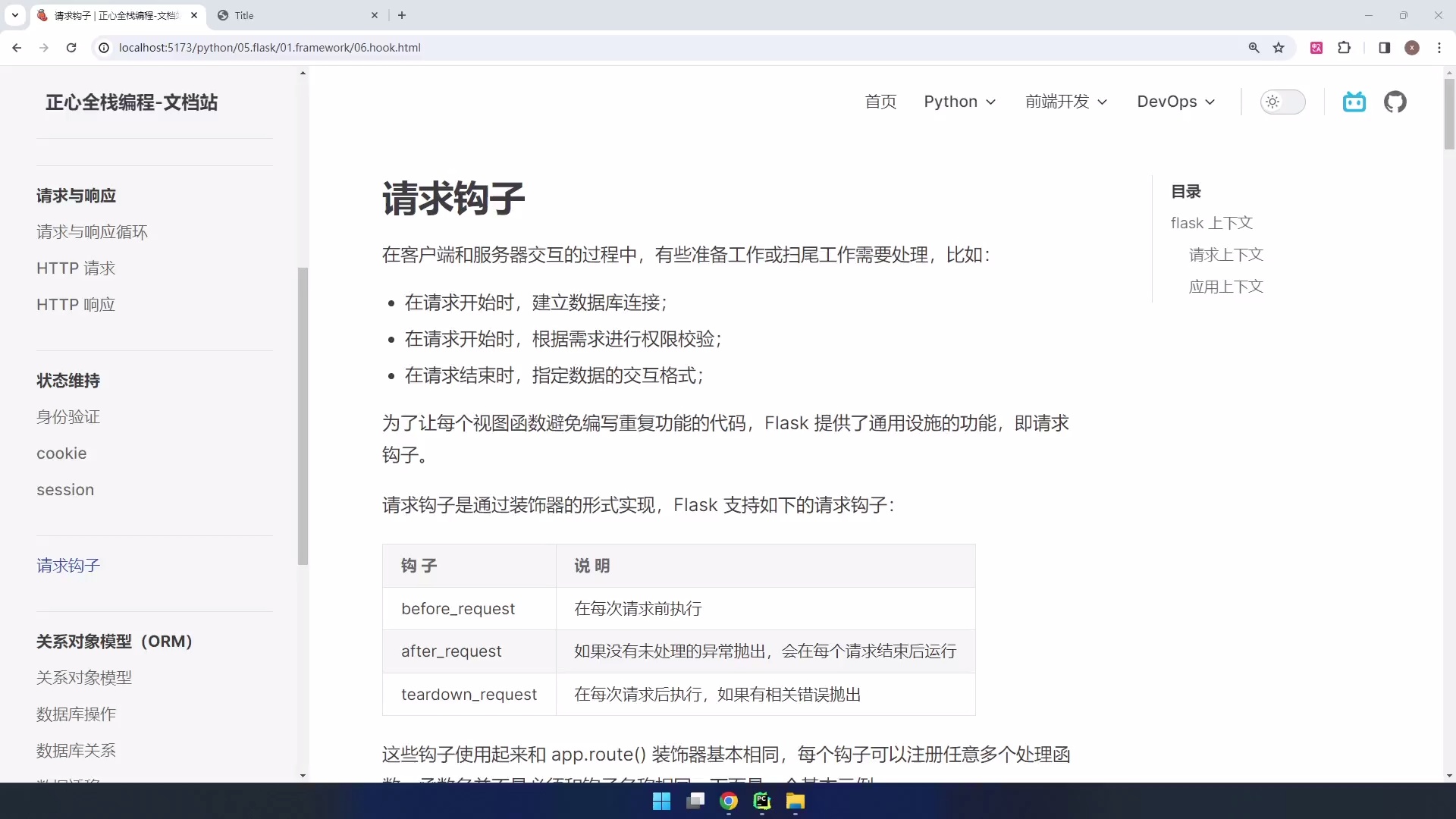Open PyCharm from the taskbar
The image size is (1456, 819).
[x=762, y=802]
